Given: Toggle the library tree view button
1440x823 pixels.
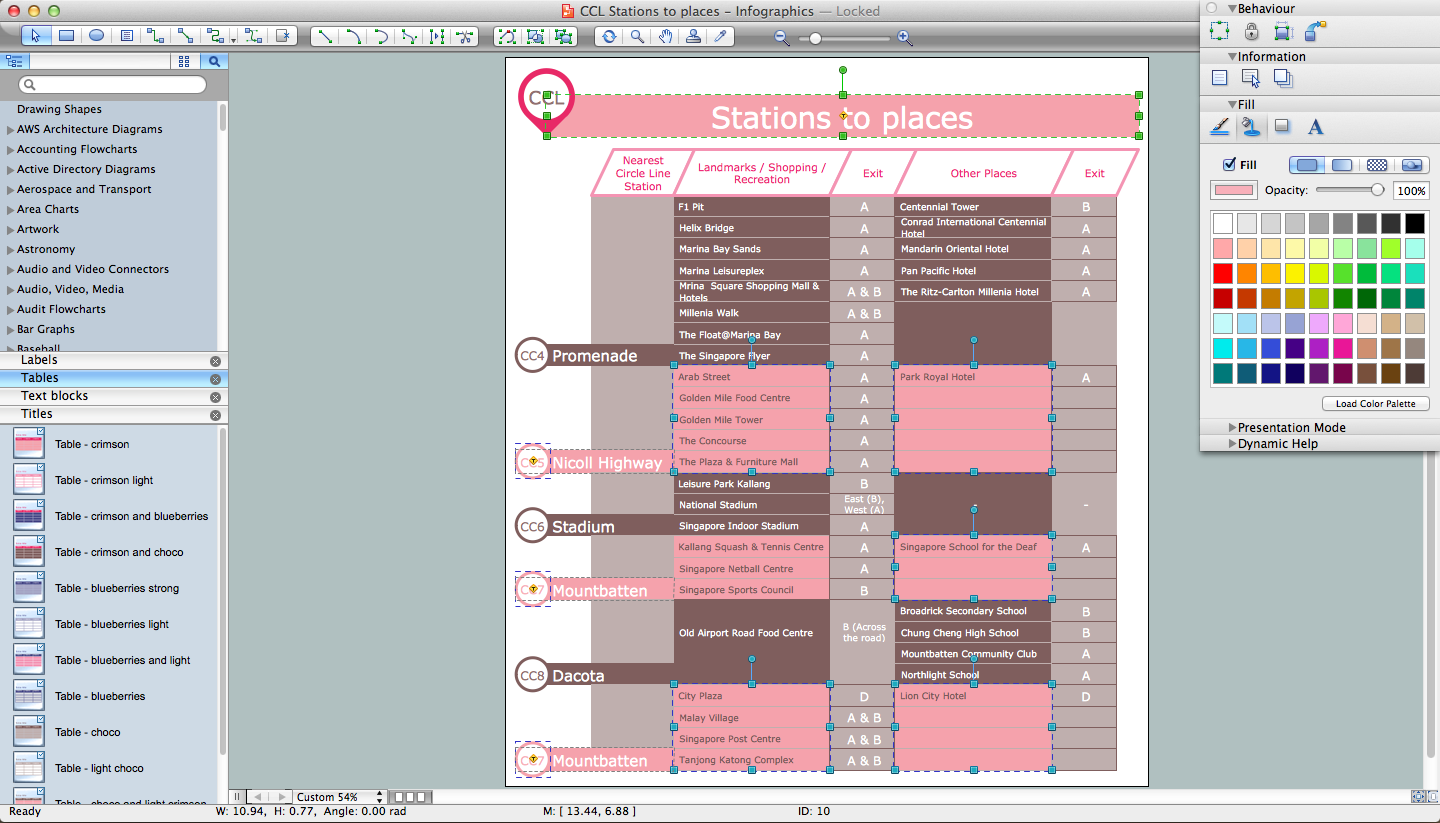Looking at the screenshot, I should (14, 61).
